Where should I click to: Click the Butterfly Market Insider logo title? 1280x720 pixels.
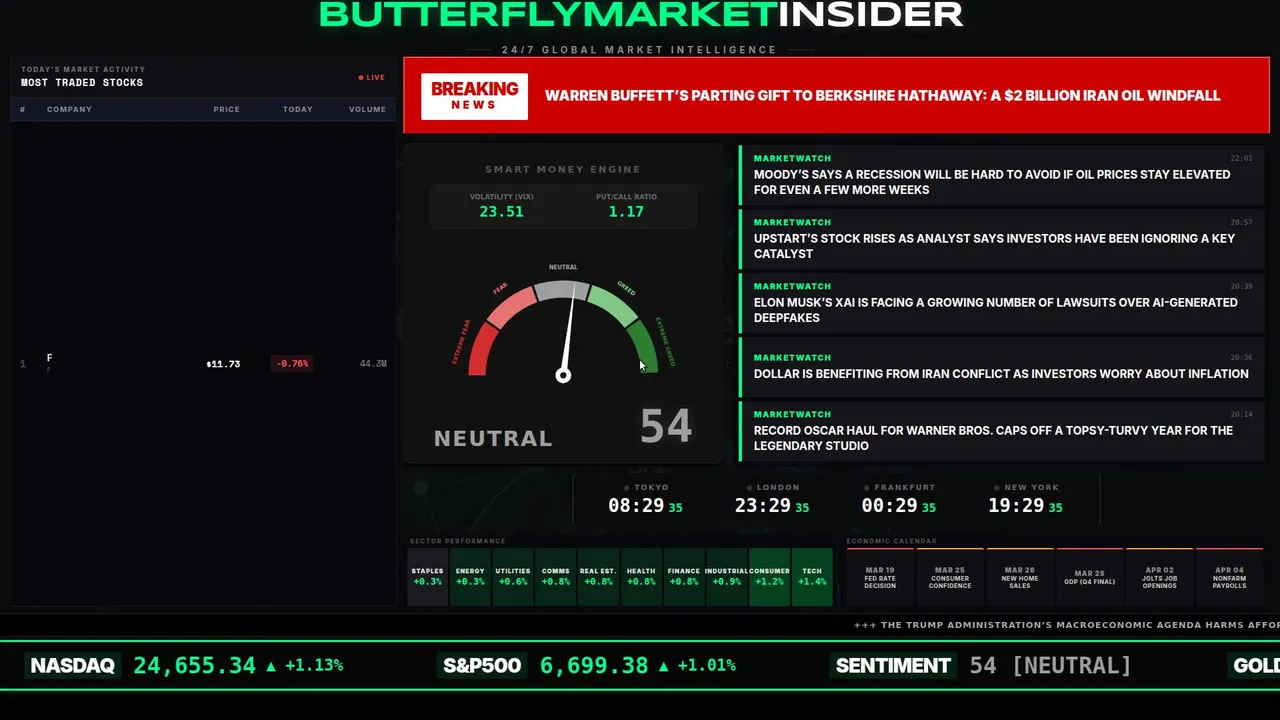[x=641, y=14]
